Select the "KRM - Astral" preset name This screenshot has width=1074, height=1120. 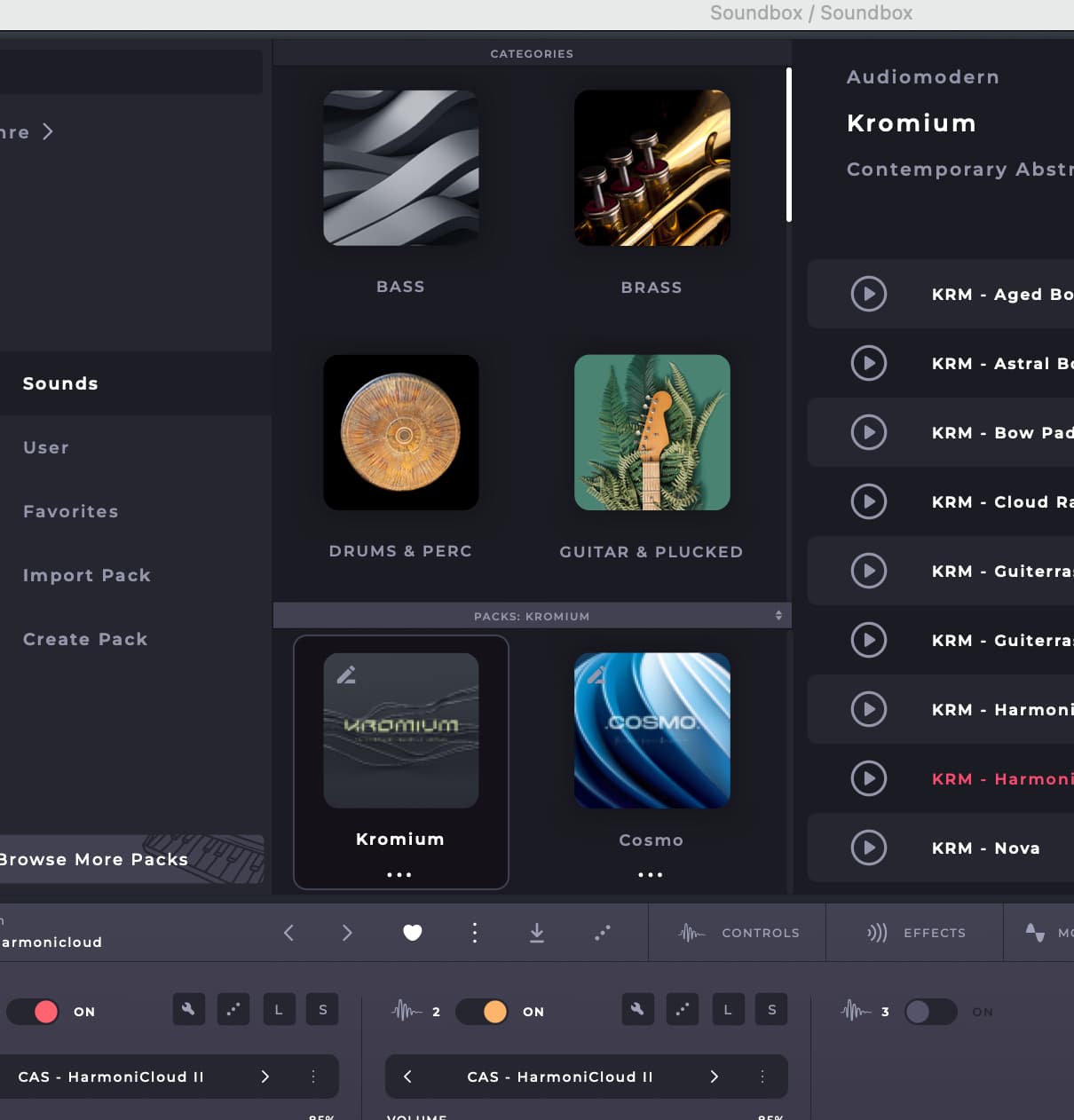point(1003,364)
